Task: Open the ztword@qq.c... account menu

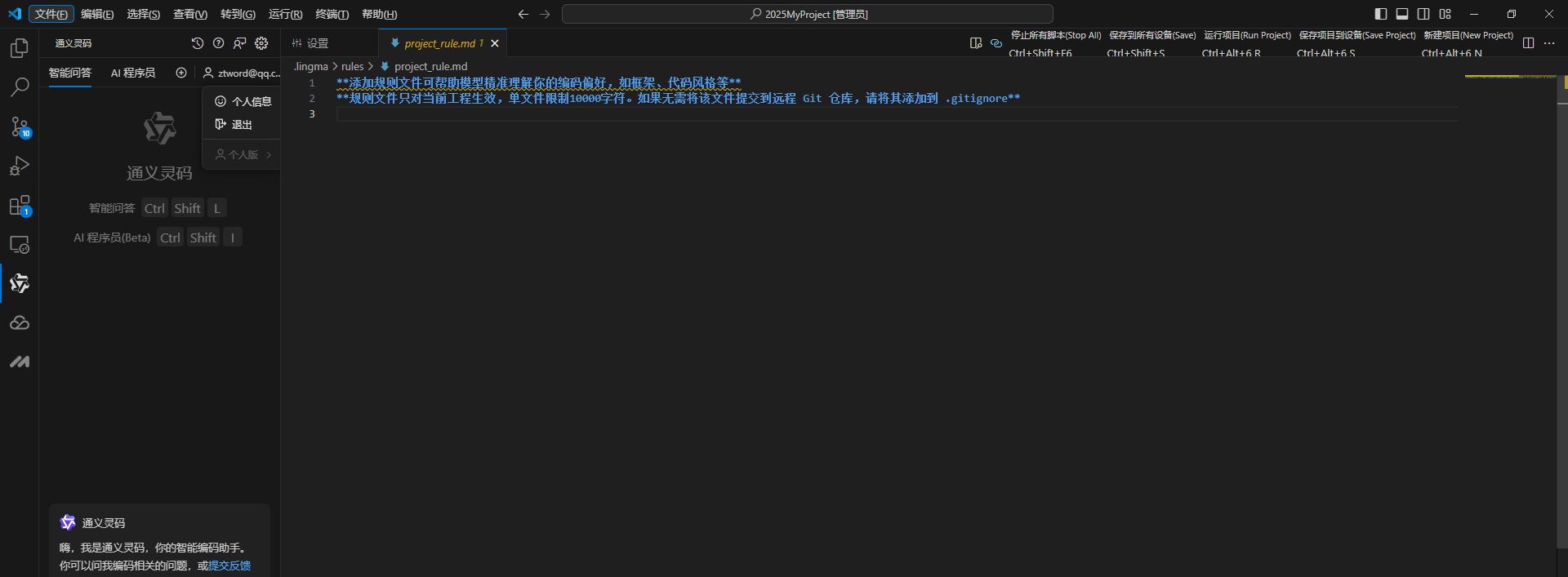Action: coord(242,73)
